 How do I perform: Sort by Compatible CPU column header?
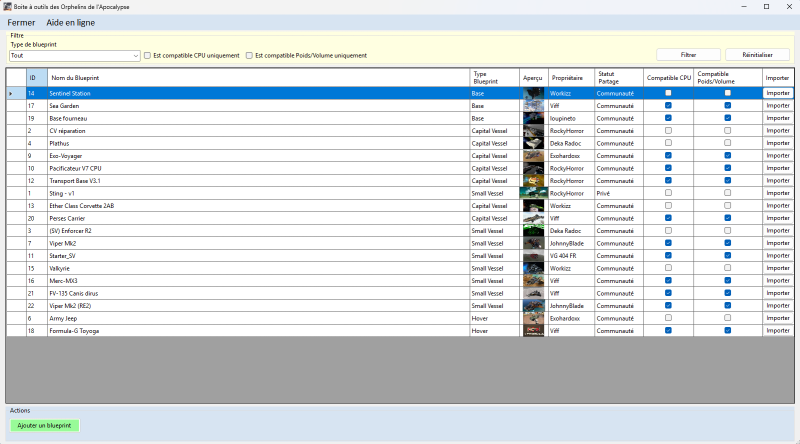pyautogui.click(x=668, y=78)
